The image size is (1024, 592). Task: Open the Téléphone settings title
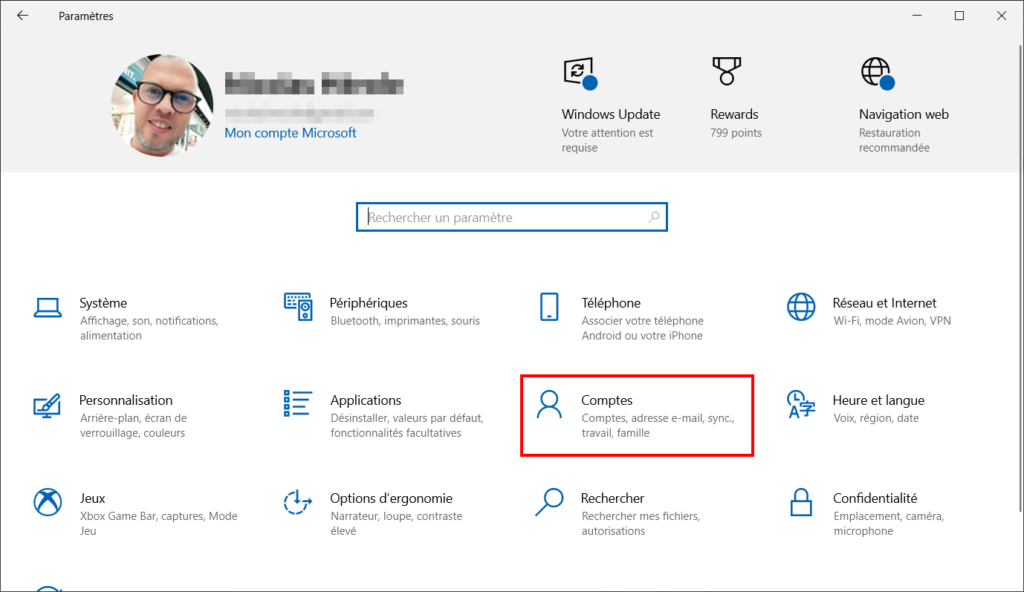click(611, 303)
